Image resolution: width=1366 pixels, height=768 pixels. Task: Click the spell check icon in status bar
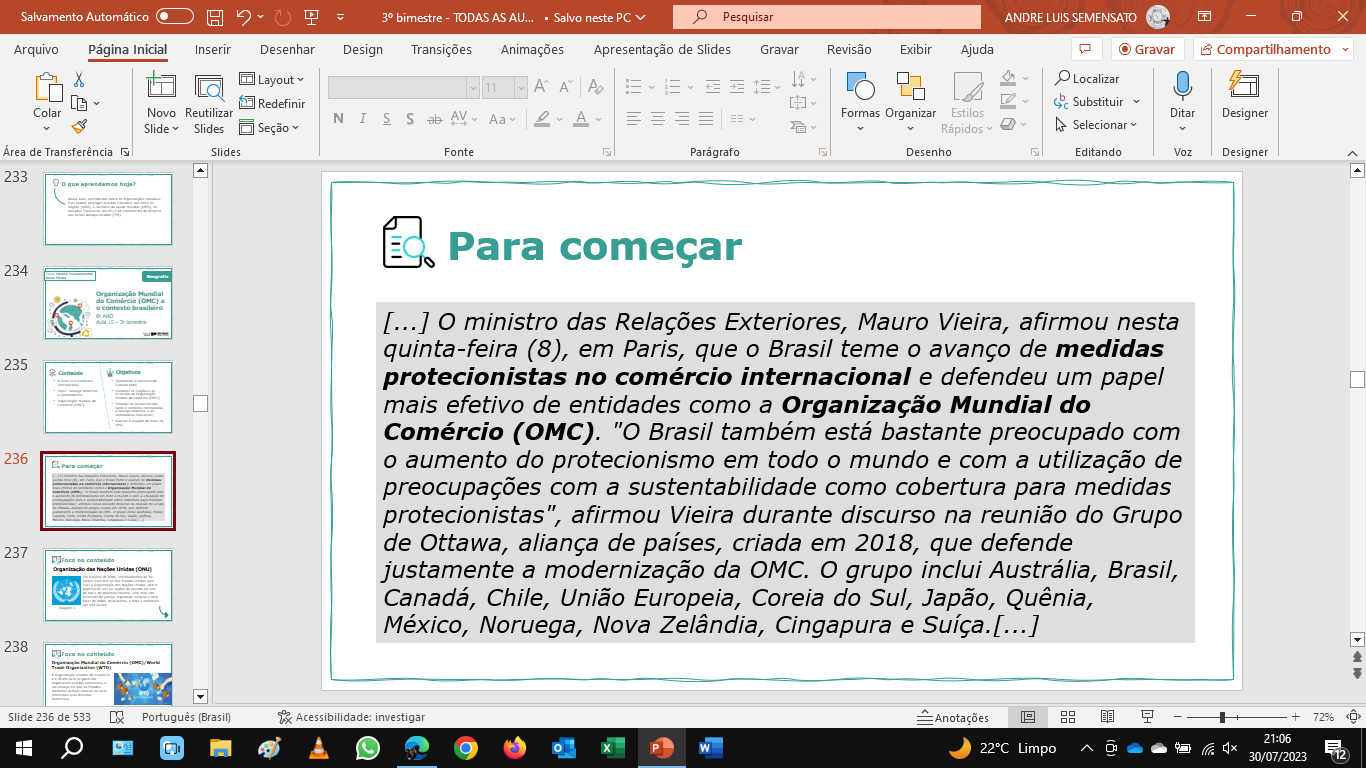point(117,717)
